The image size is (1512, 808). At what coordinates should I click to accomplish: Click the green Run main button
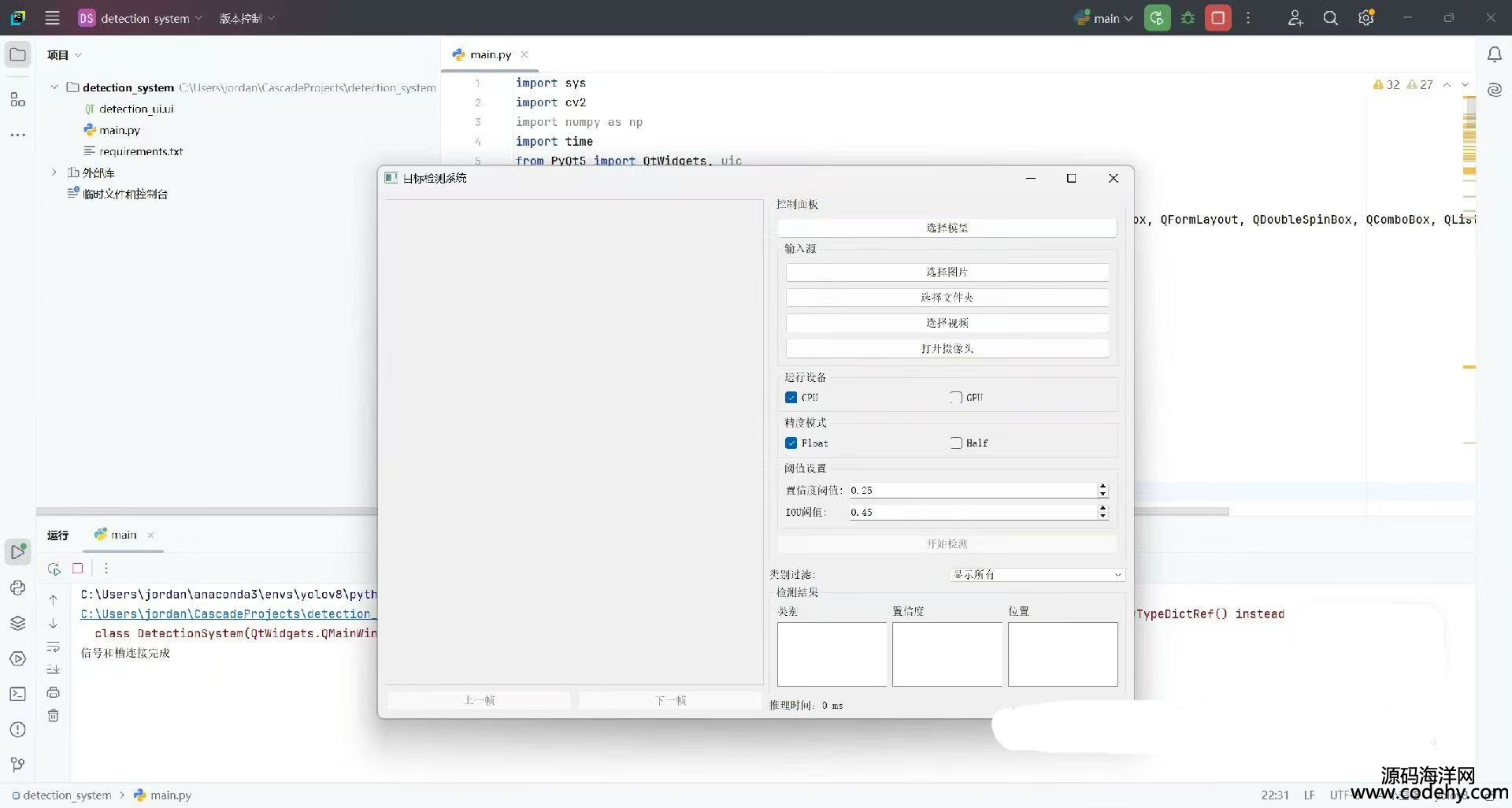[1157, 18]
